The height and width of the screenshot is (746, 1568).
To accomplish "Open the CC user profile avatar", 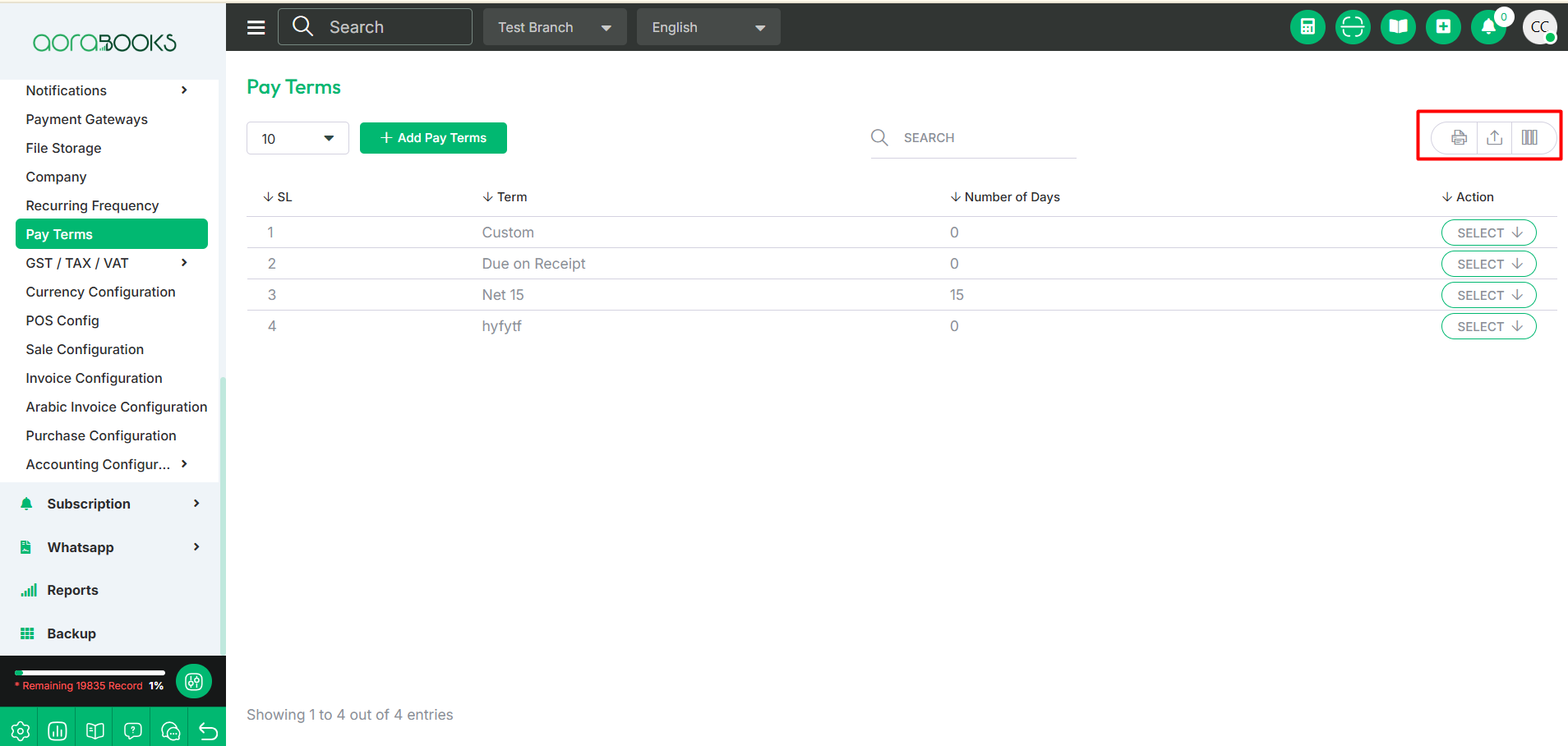I will pos(1539,27).
